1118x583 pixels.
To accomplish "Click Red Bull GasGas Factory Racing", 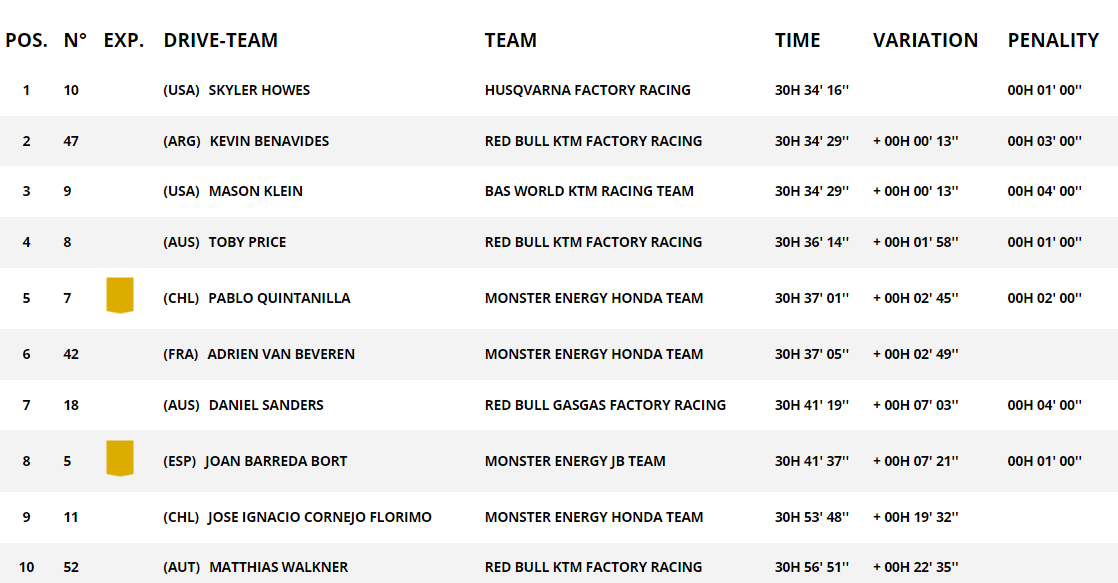I will [605, 406].
